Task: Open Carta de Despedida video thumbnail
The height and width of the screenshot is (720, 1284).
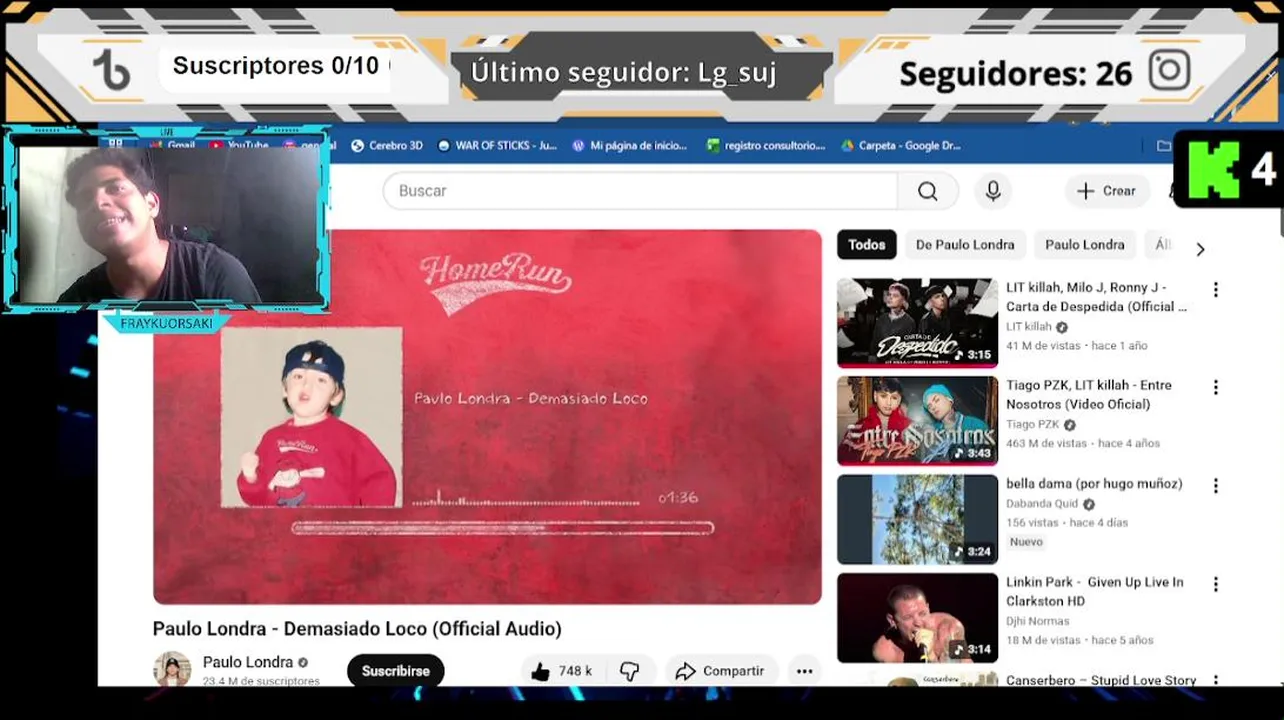Action: click(917, 323)
